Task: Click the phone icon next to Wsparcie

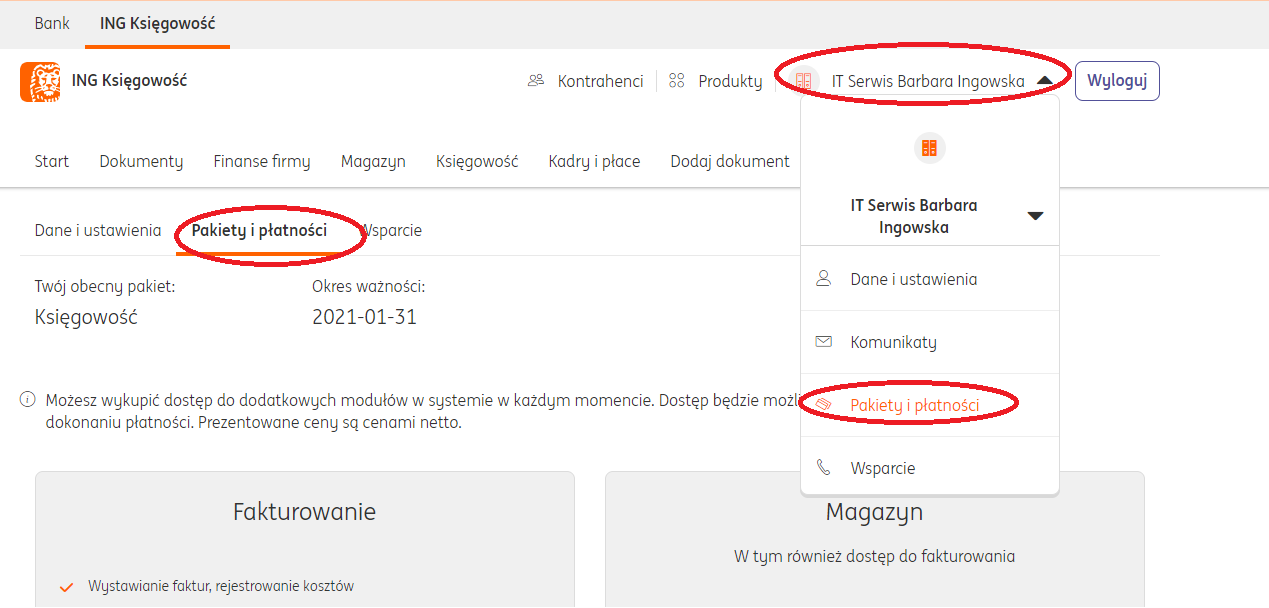Action: tap(824, 468)
